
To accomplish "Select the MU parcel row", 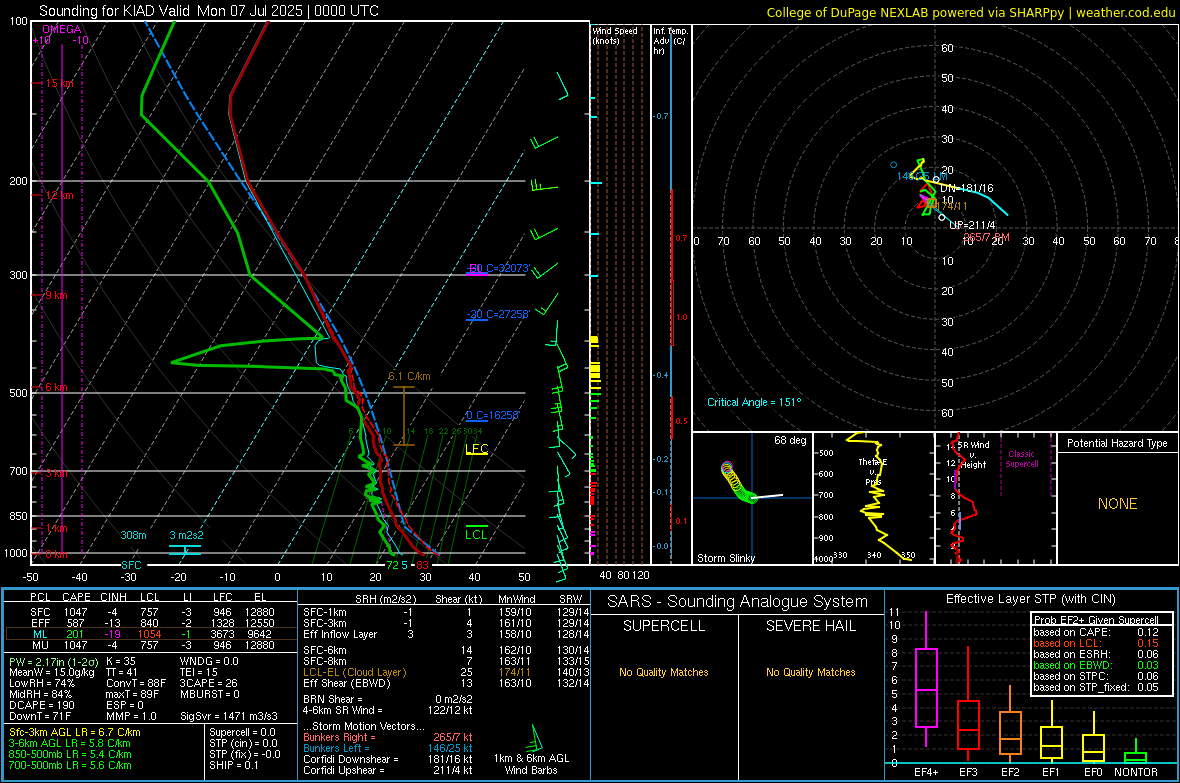I will click(151, 645).
